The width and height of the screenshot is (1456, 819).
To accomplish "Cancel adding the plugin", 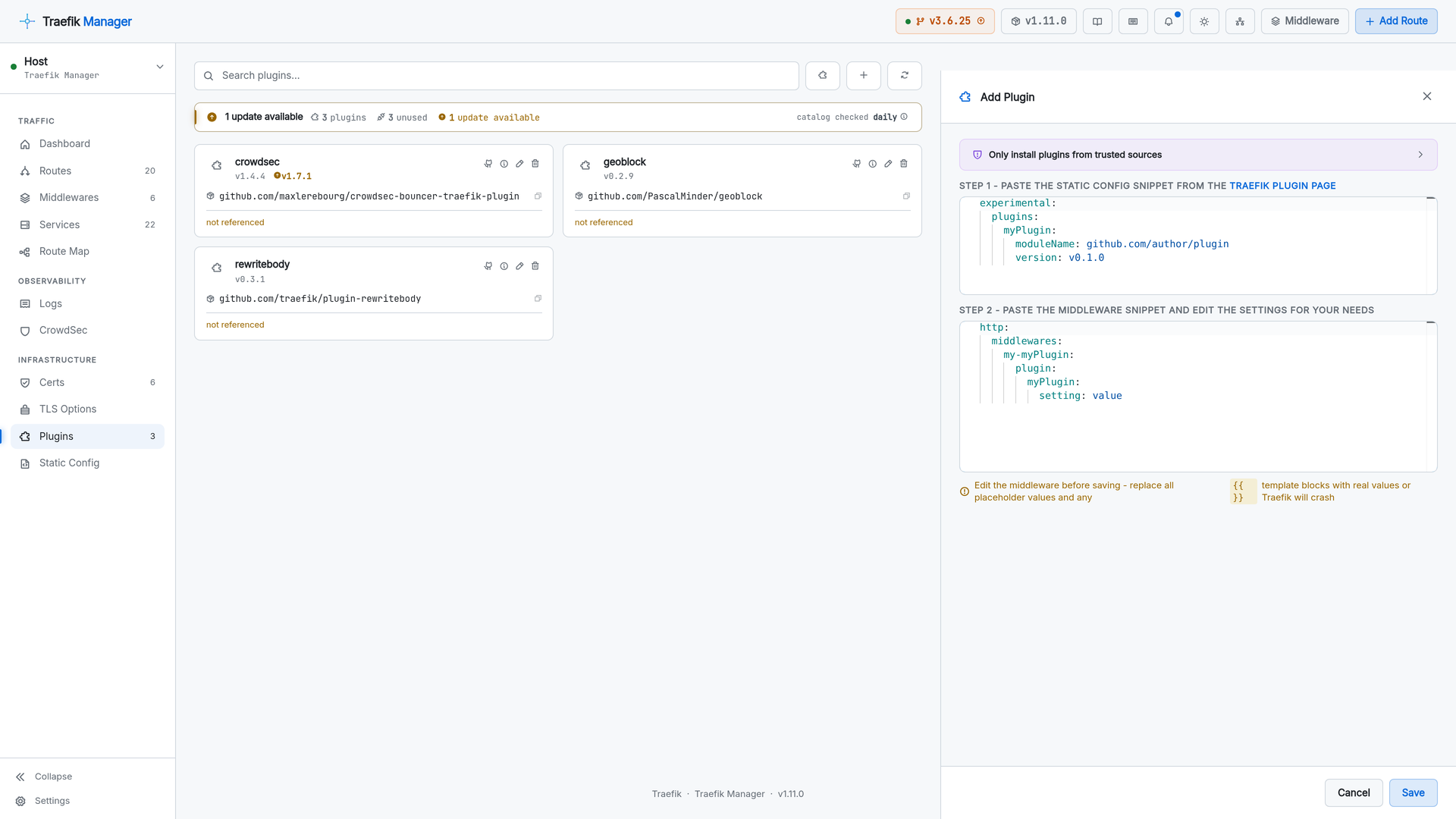I will (1354, 793).
